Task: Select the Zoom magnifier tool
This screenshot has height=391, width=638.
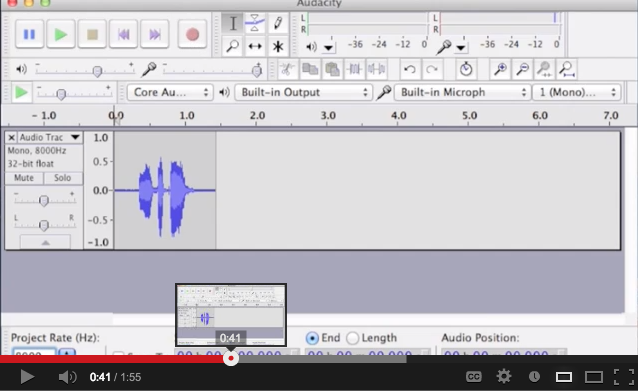Action: coord(233,46)
